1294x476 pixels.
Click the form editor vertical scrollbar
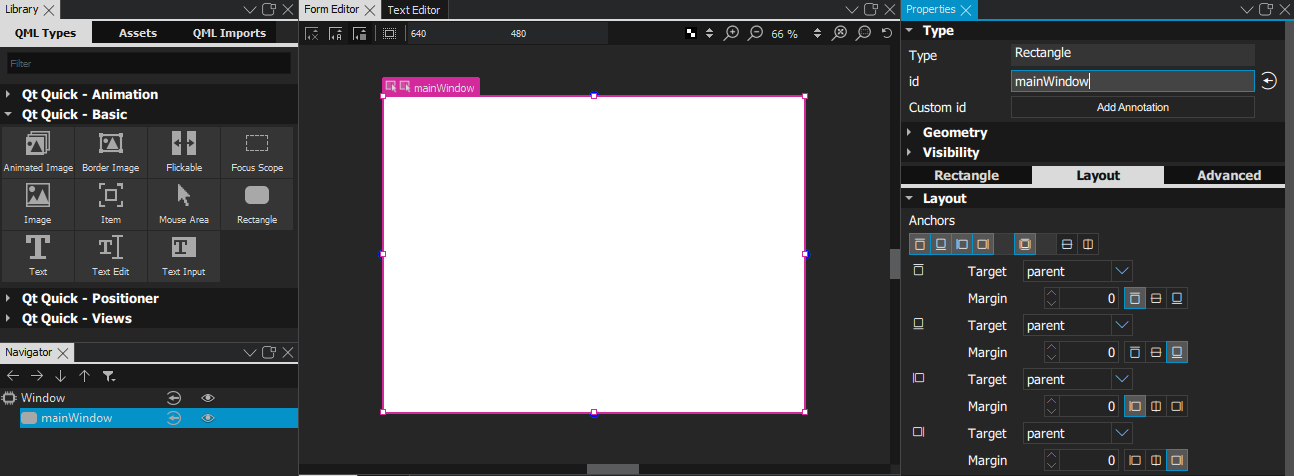tap(895, 264)
